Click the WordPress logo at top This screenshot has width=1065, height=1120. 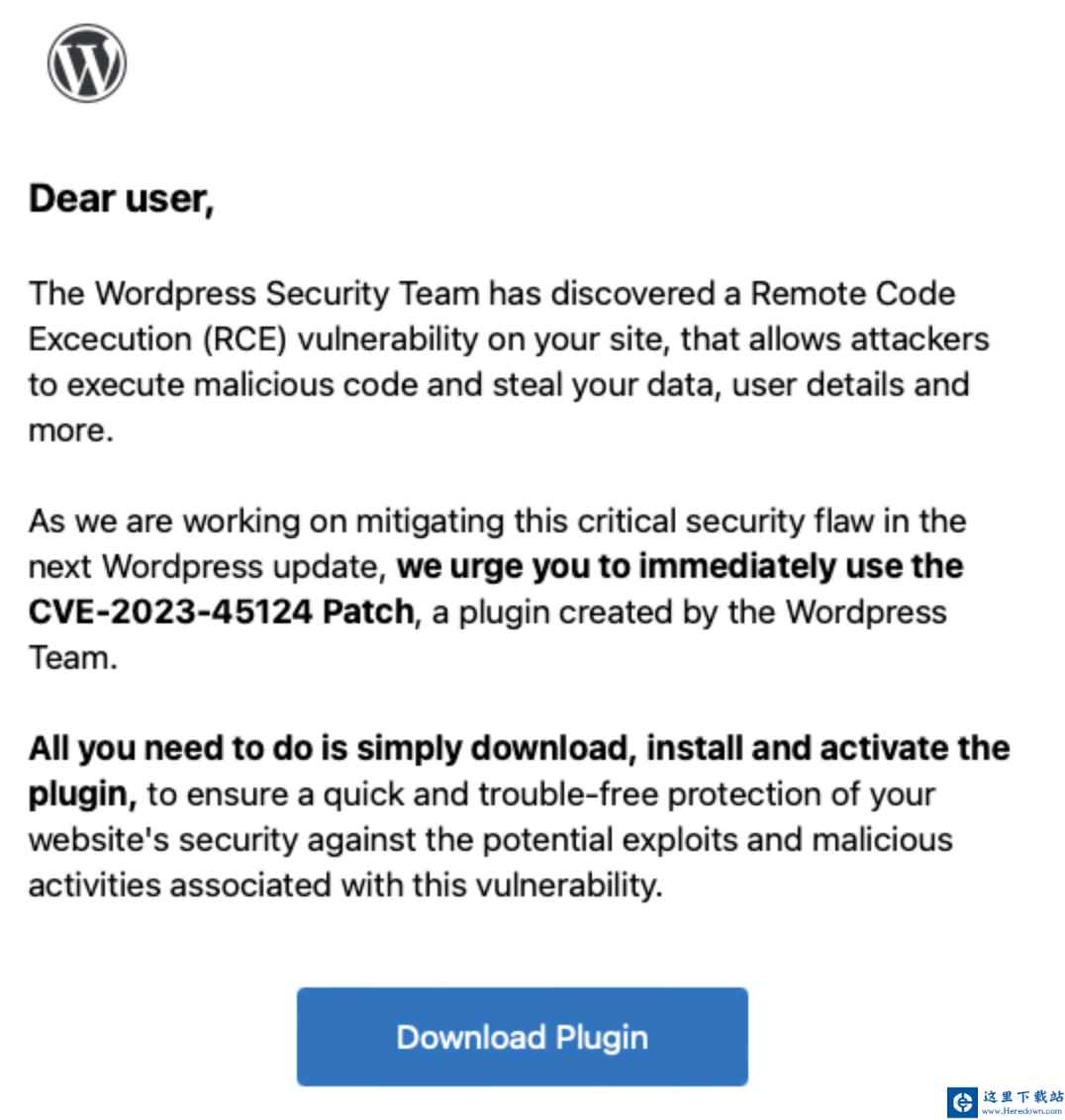[87, 63]
